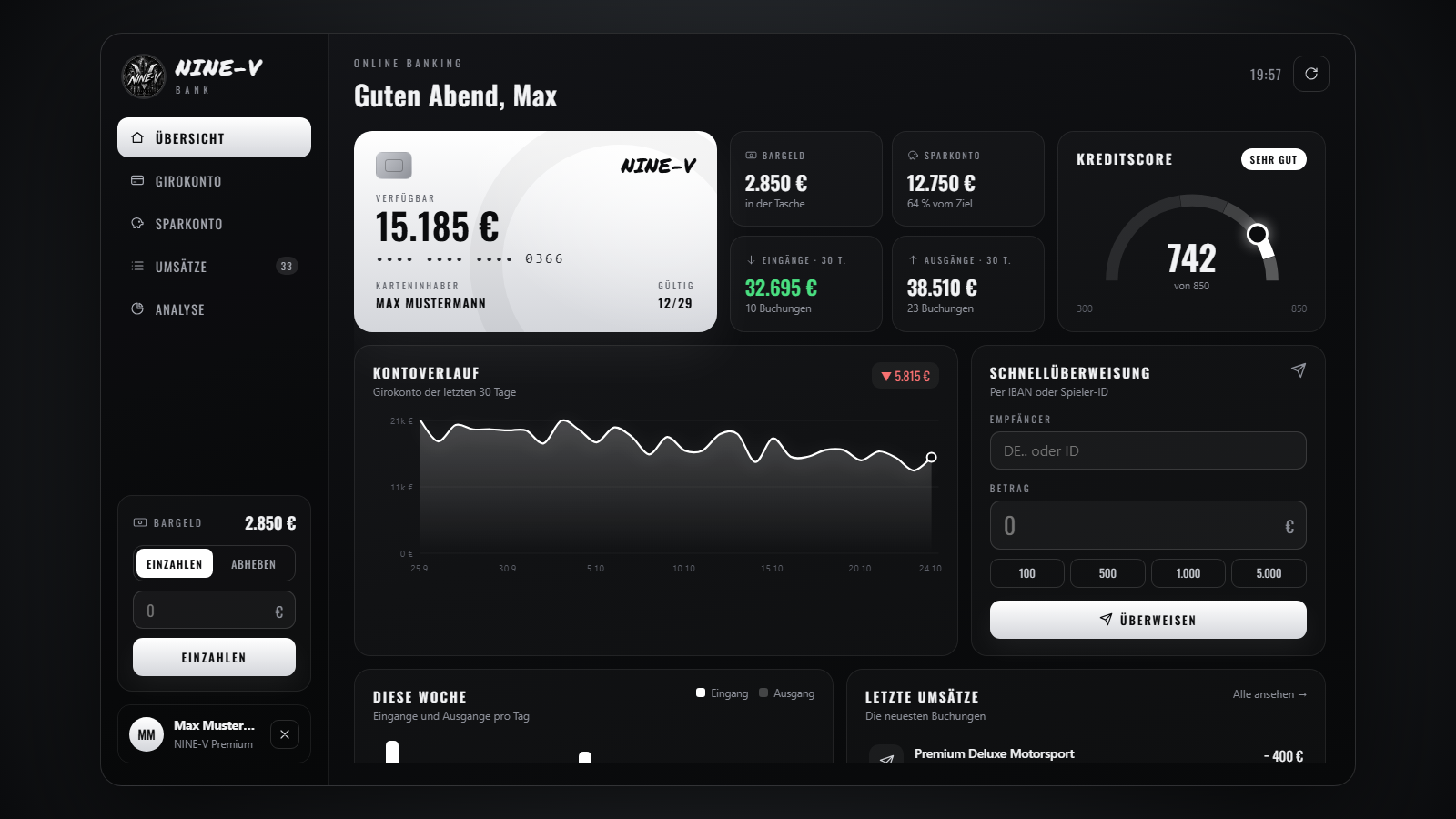Click the NINE-V logo on the bank card
1456x819 pixels.
pyautogui.click(x=658, y=166)
